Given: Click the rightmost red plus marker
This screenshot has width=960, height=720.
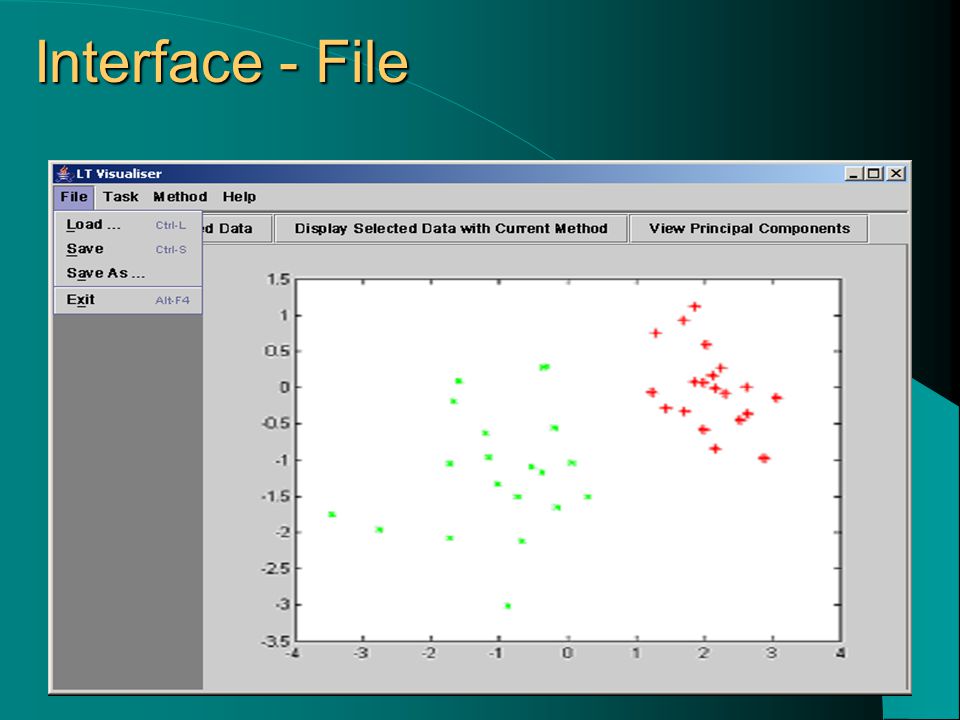Looking at the screenshot, I should tap(776, 398).
